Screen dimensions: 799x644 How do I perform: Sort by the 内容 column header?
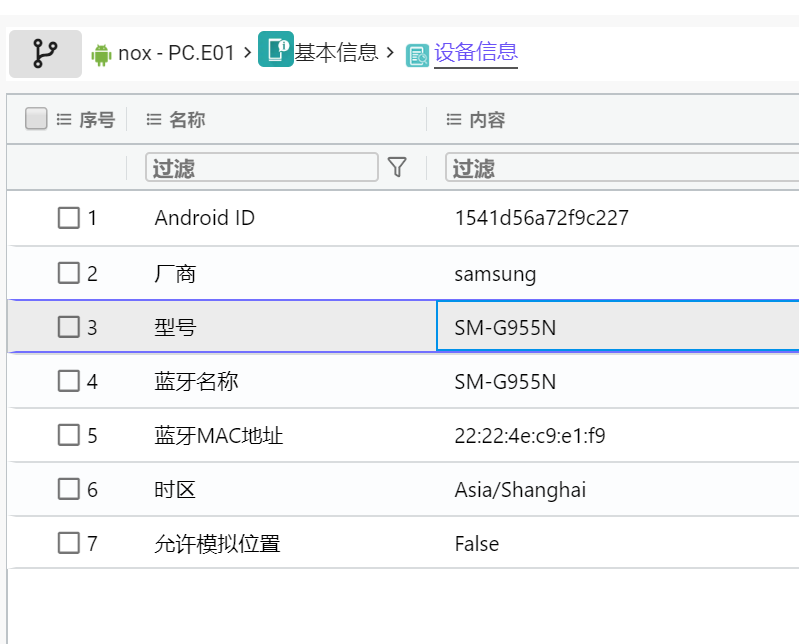487,120
